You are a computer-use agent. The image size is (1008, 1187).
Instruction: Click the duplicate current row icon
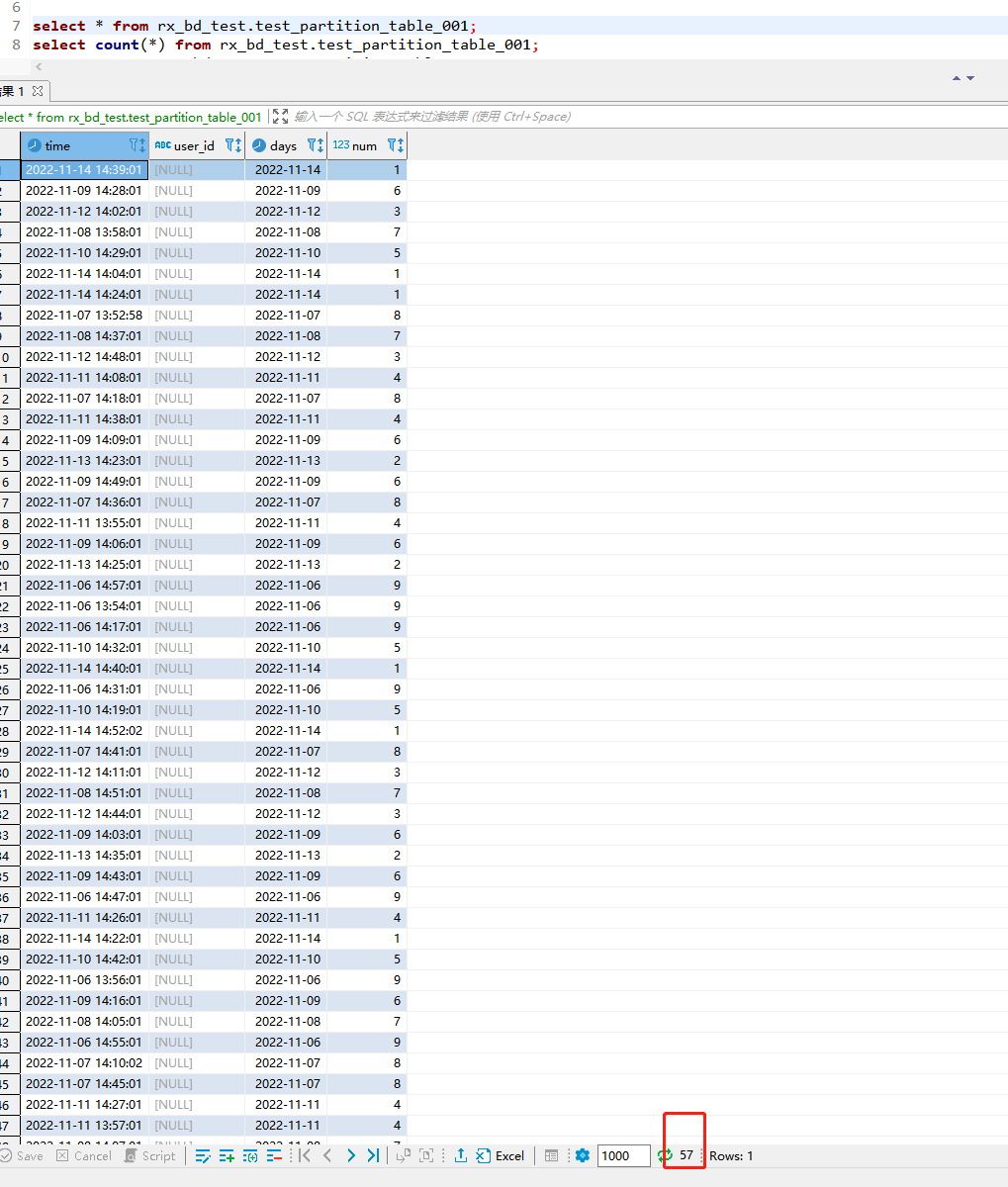pos(250,1155)
